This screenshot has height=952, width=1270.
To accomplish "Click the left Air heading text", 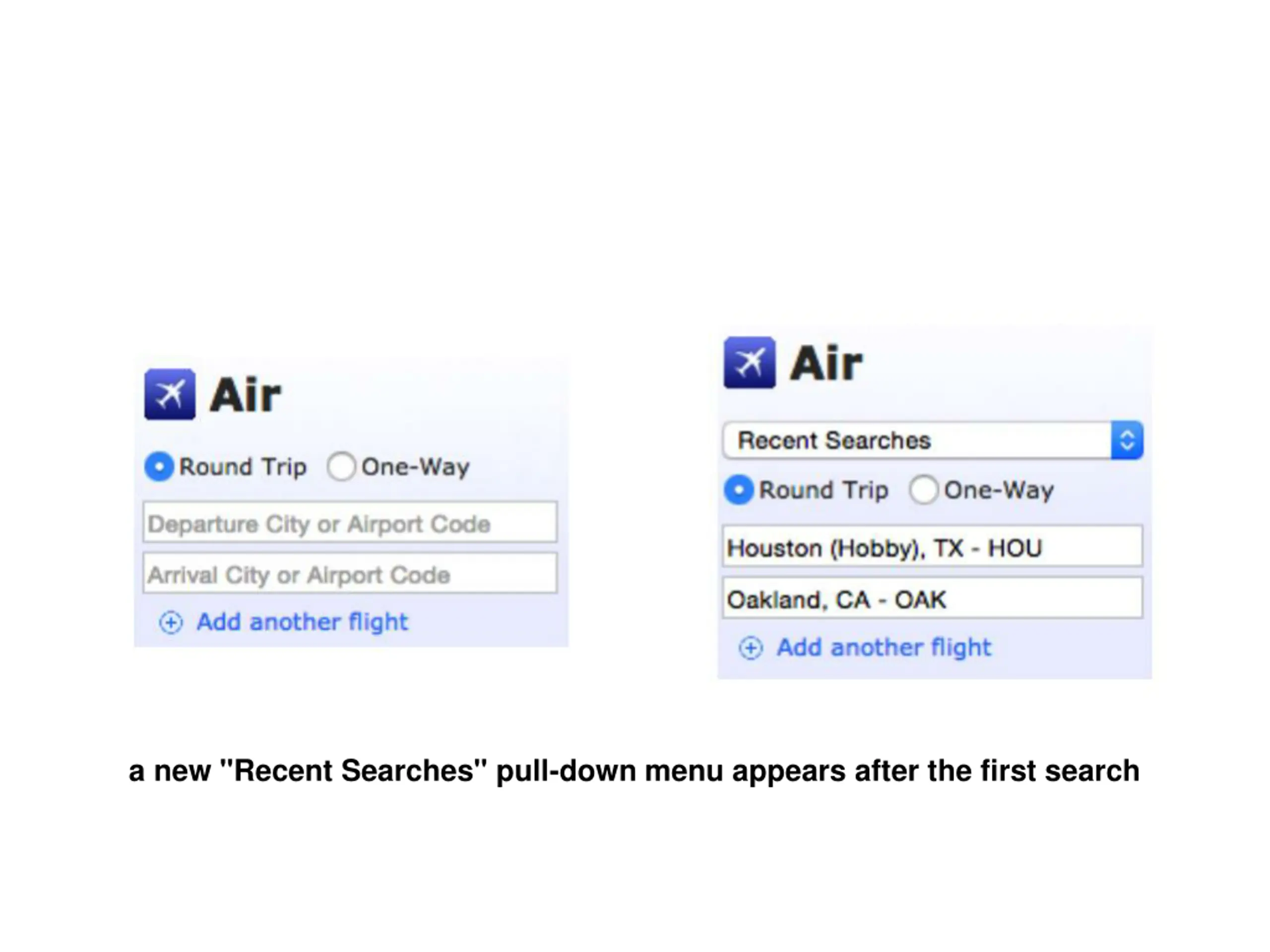I will tap(246, 395).
